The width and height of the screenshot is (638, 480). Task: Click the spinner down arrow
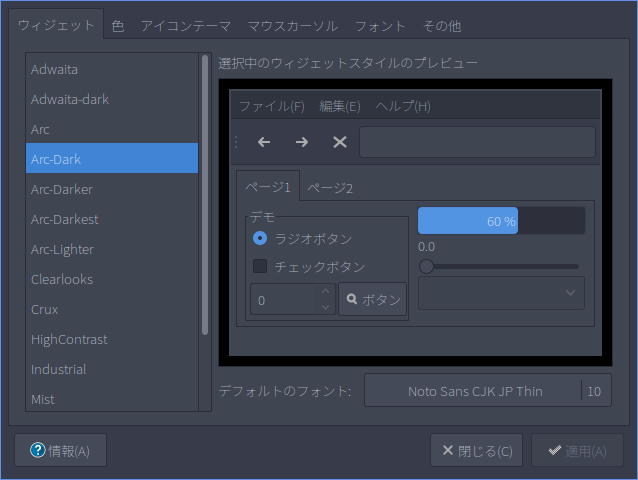325,307
